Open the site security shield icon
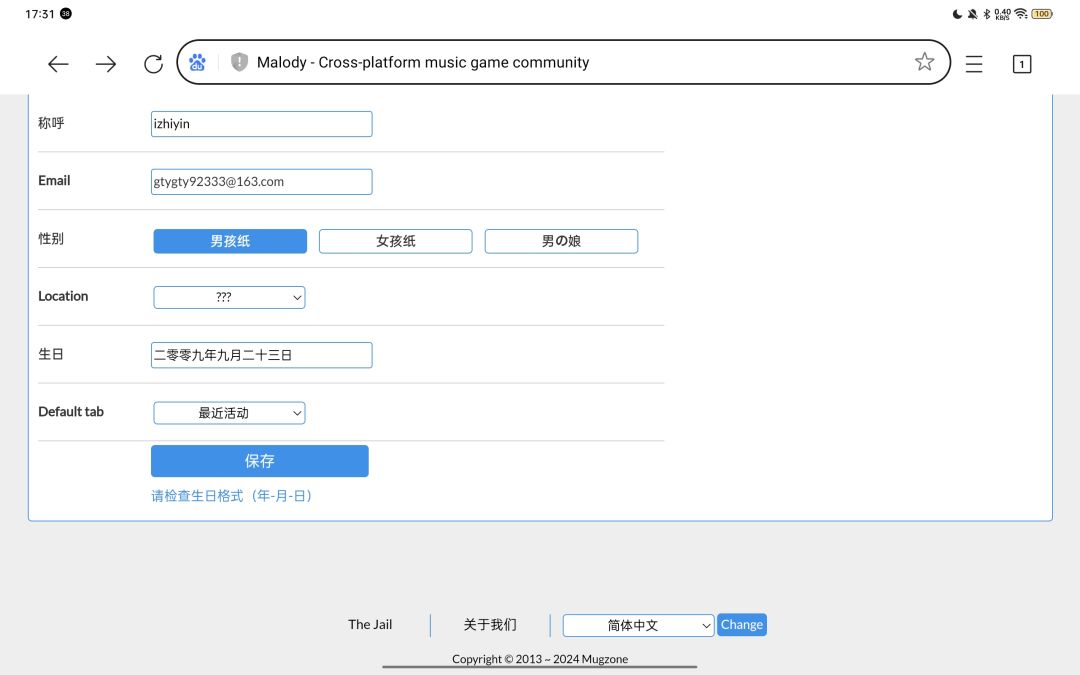Image resolution: width=1080 pixels, height=675 pixels. (x=239, y=62)
